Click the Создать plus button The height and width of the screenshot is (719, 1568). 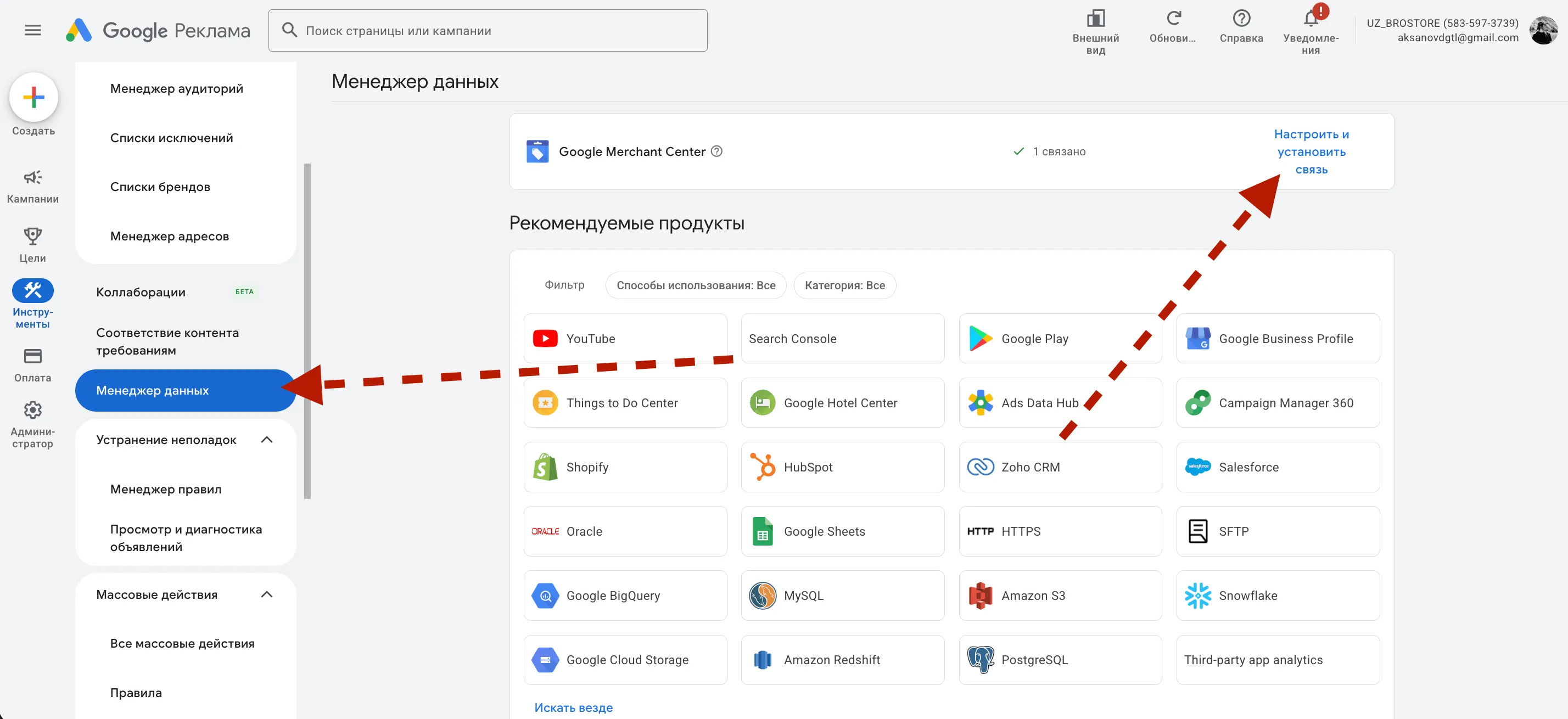[x=33, y=97]
